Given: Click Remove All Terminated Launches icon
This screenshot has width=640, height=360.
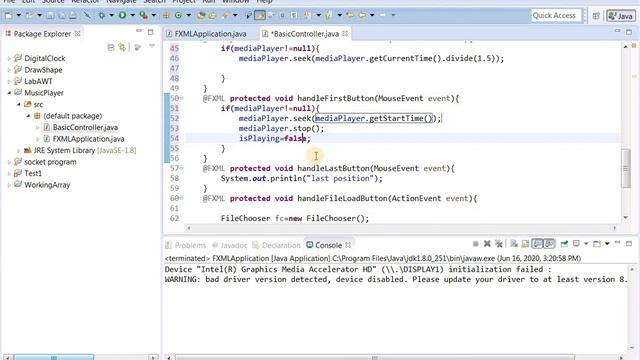Looking at the screenshot, I should [498, 244].
